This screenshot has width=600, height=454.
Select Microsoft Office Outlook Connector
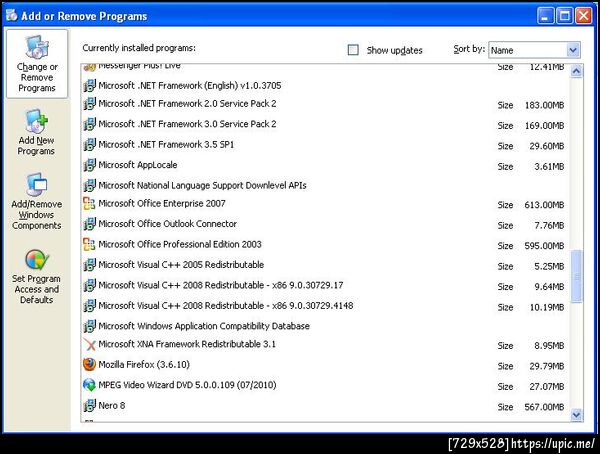tap(168, 224)
